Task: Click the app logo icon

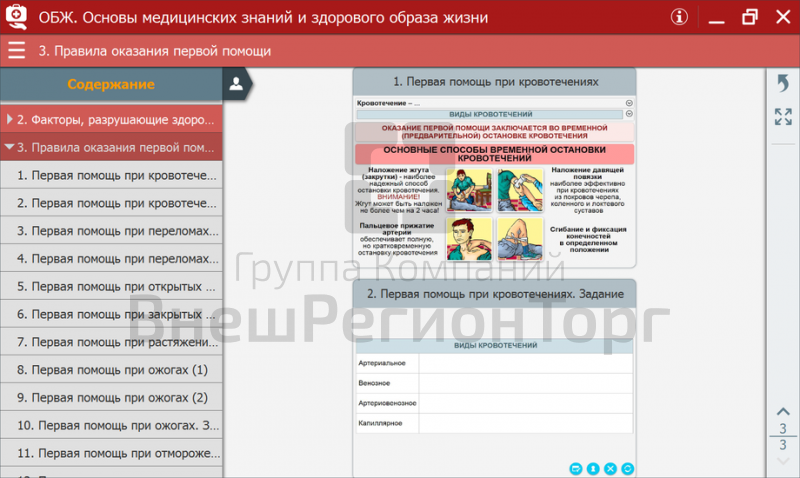Action: click(18, 17)
